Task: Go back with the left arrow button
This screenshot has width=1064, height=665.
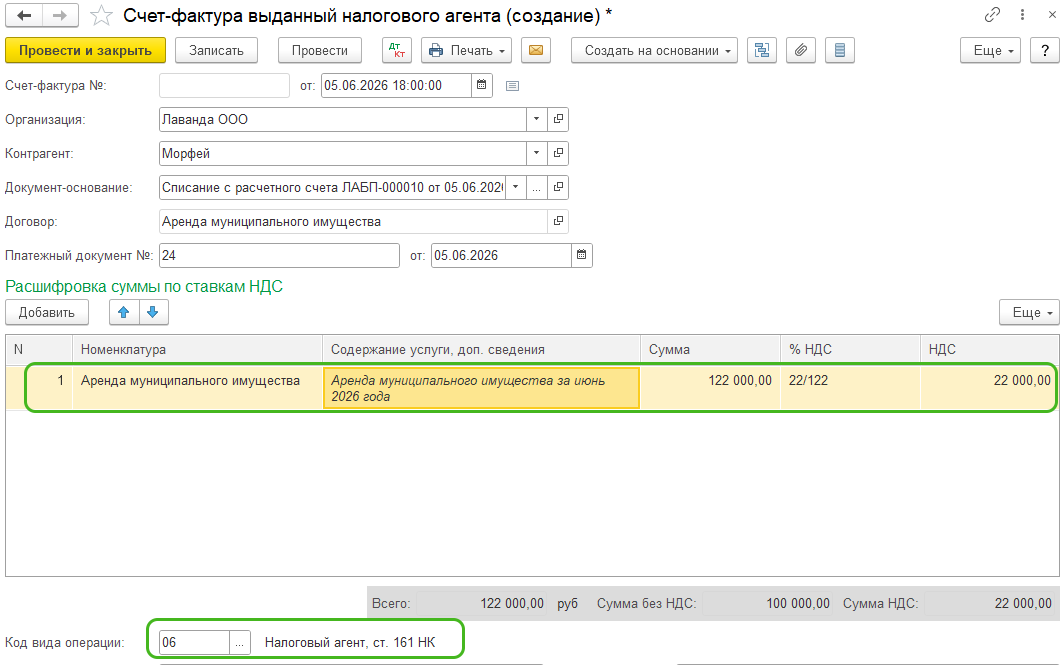Action: click(24, 15)
